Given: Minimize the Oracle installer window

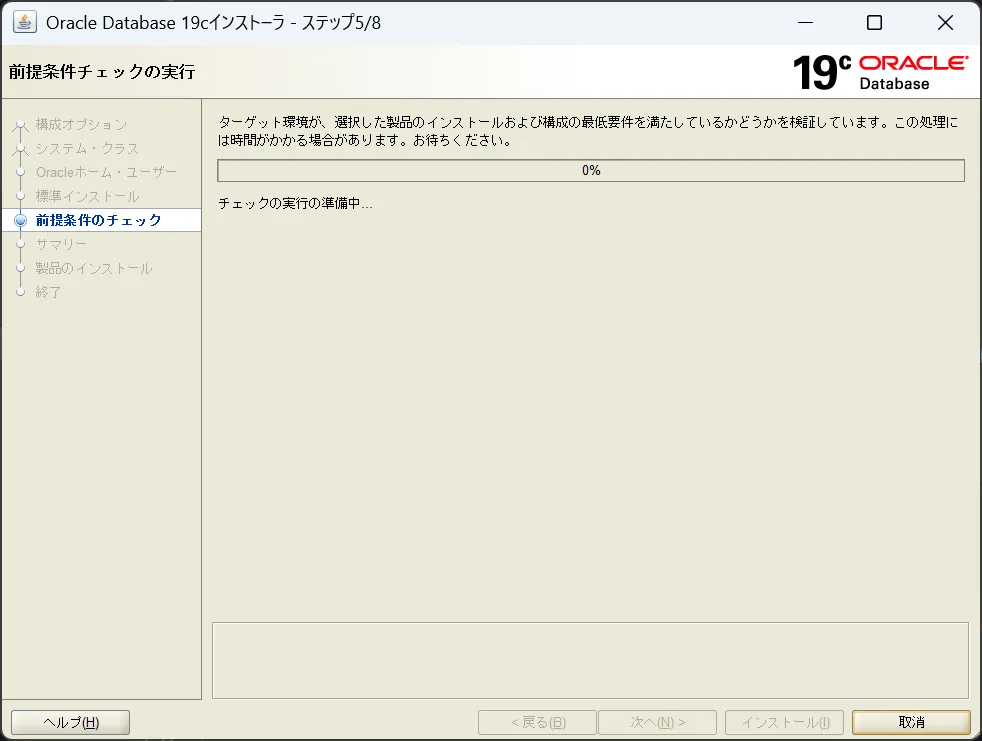Looking at the screenshot, I should (x=805, y=23).
